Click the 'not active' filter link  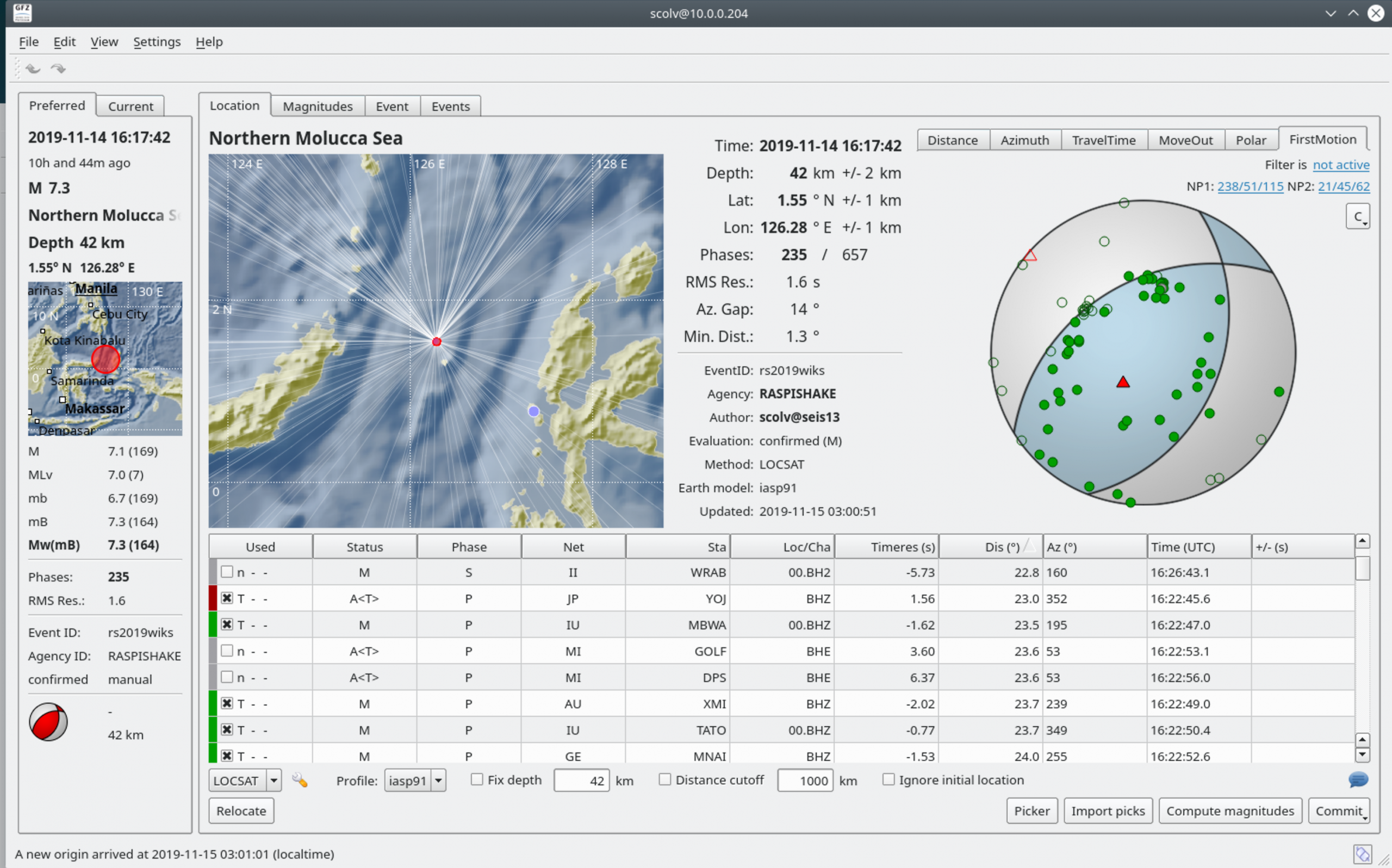[1341, 165]
